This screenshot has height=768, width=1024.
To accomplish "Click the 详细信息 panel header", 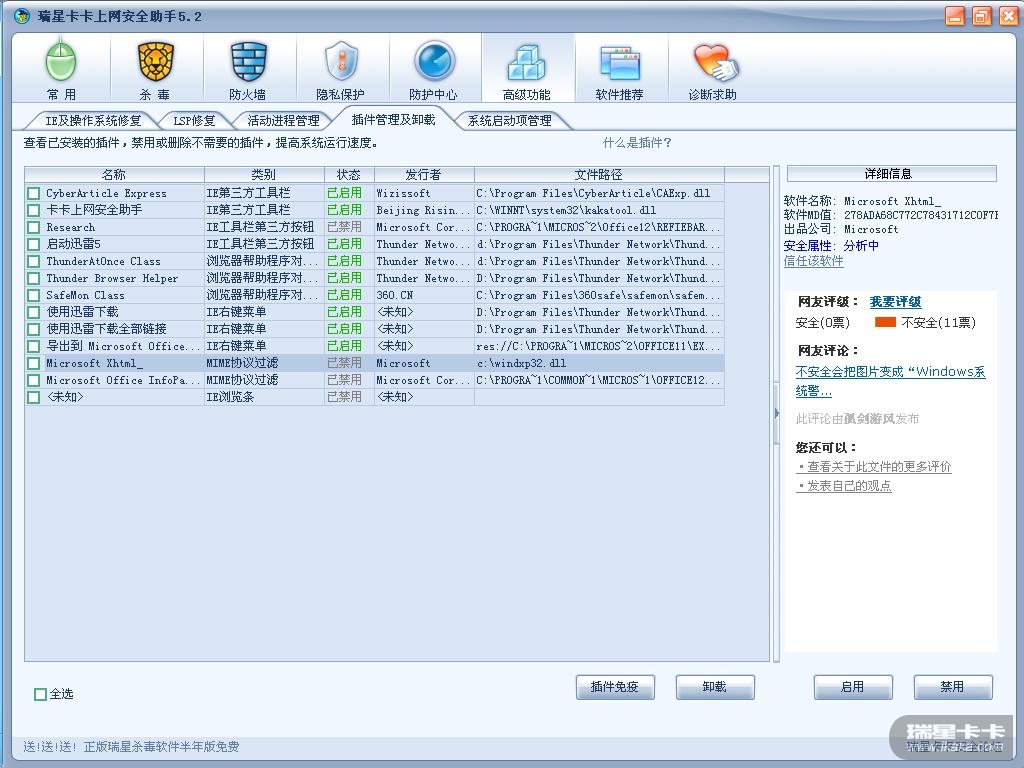I will click(x=891, y=174).
